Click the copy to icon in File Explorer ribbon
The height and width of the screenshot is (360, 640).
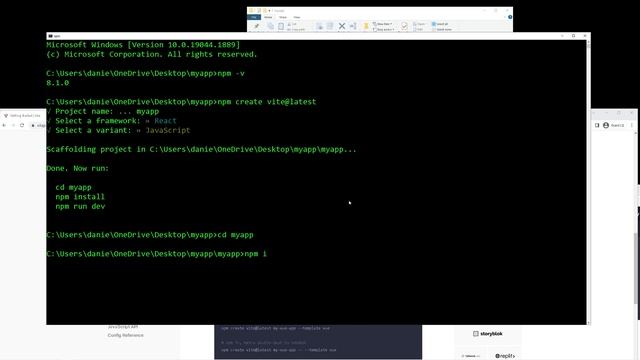coord(330,26)
